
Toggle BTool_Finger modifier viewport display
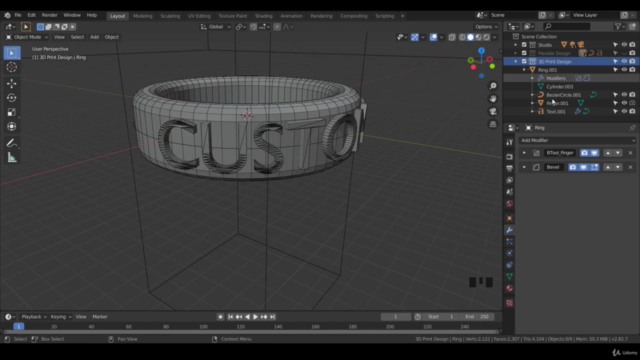pyautogui.click(x=594, y=153)
